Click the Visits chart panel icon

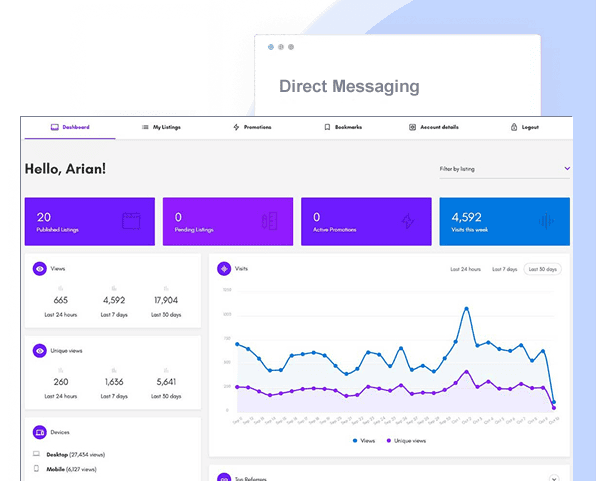tap(224, 269)
